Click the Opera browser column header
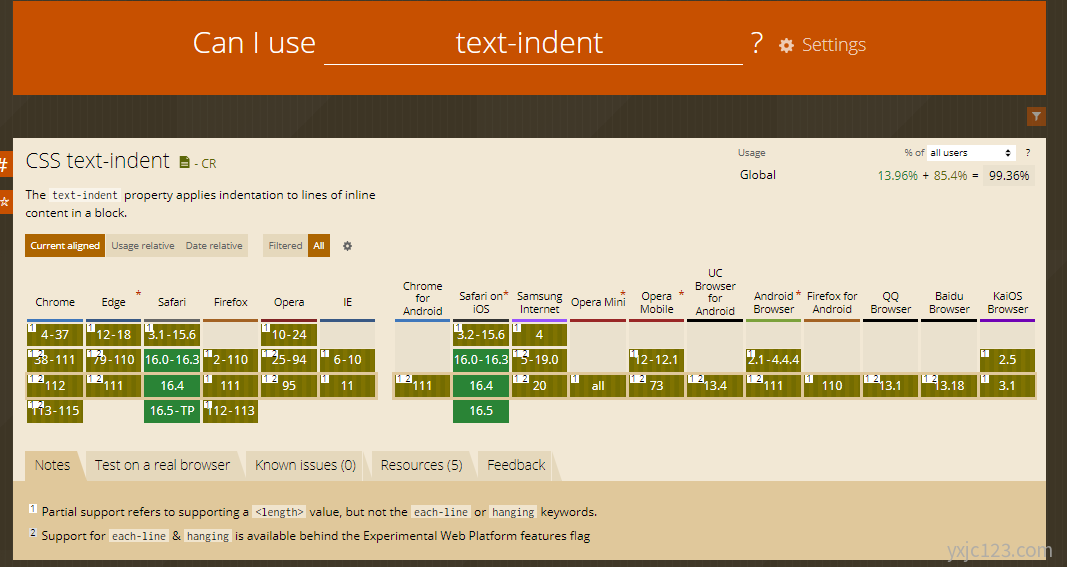The image size is (1067, 567). pyautogui.click(x=289, y=302)
